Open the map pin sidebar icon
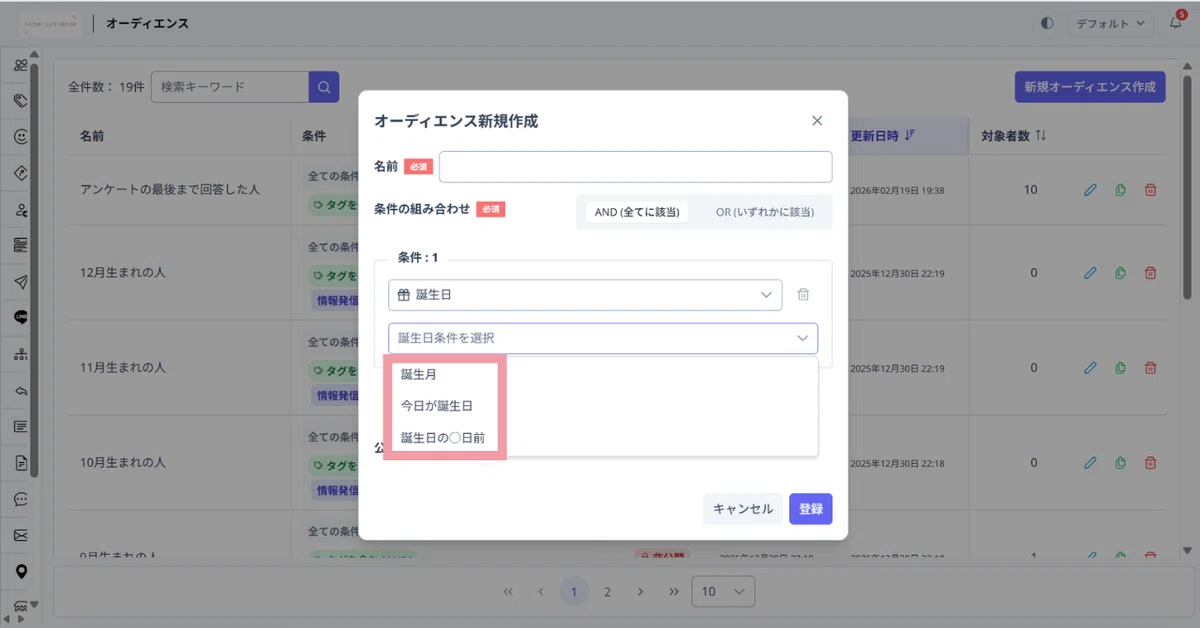 coord(20,571)
